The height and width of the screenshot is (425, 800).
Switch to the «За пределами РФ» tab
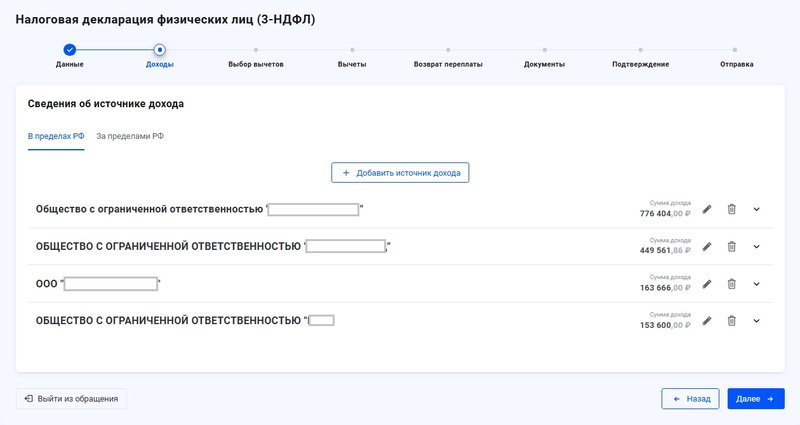click(x=130, y=135)
